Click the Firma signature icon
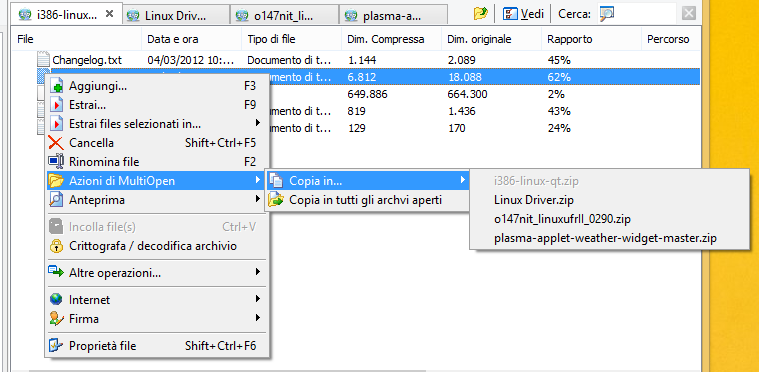This screenshot has height=372, width=759. (57, 319)
